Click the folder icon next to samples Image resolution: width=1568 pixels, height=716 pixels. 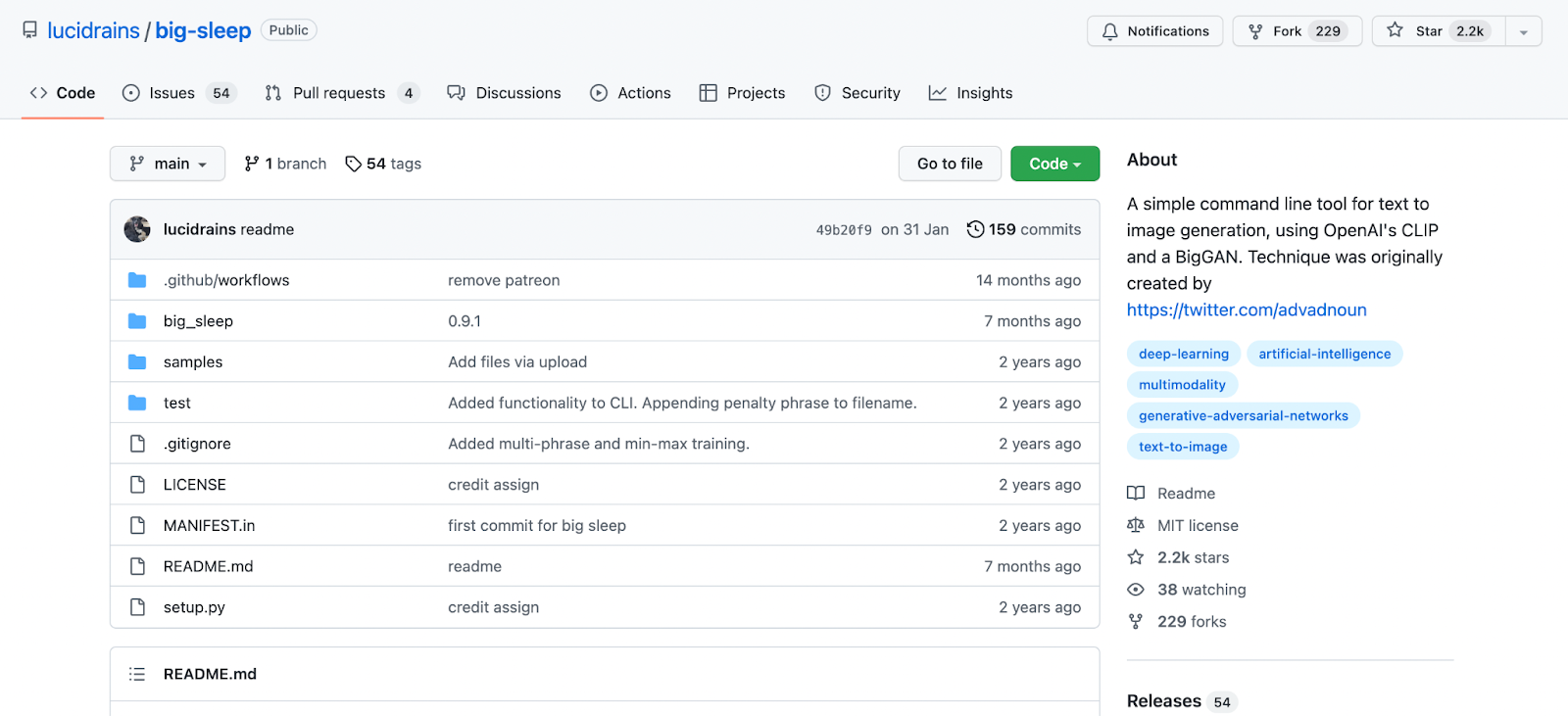tap(137, 362)
